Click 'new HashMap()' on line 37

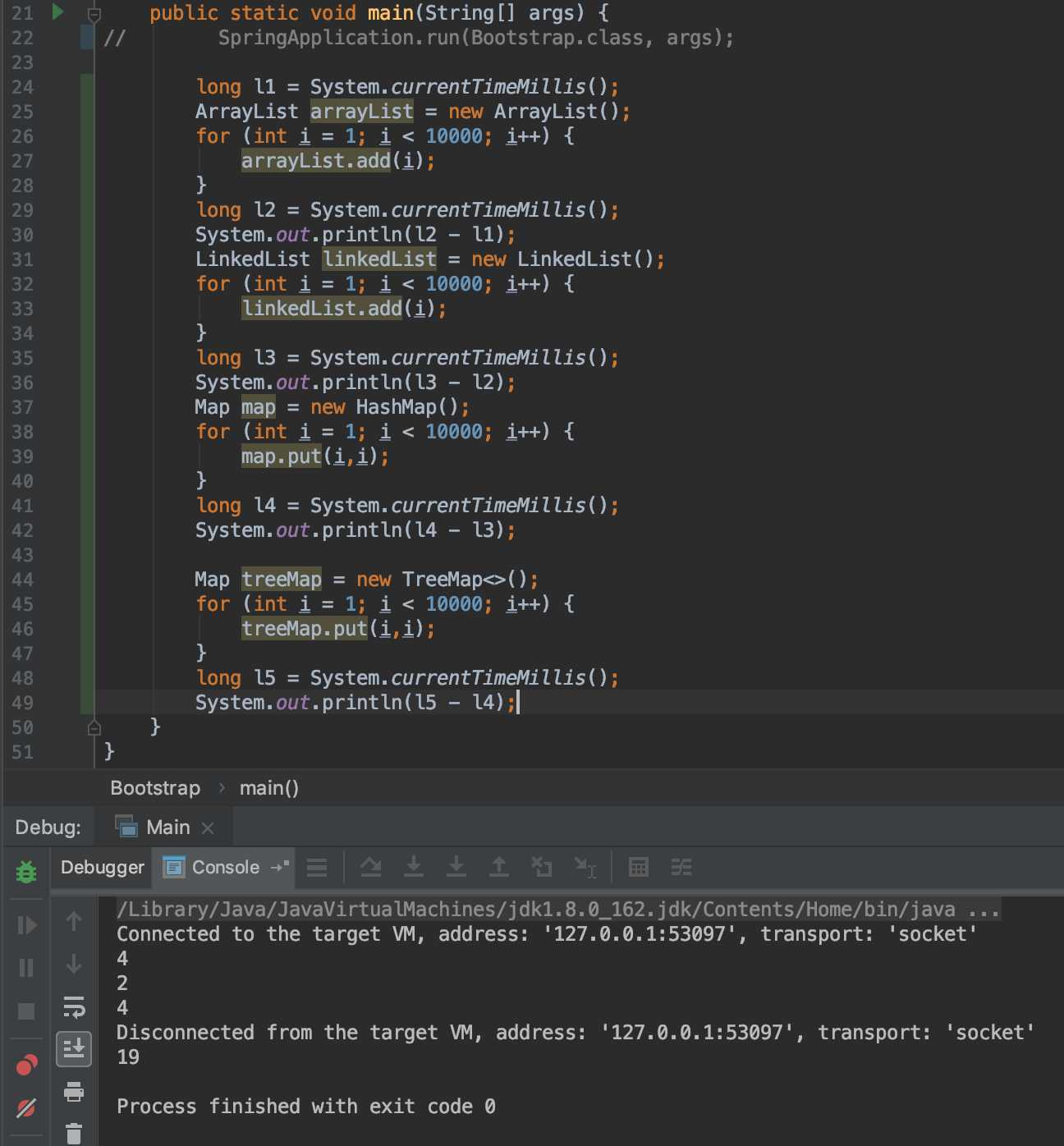point(383,407)
